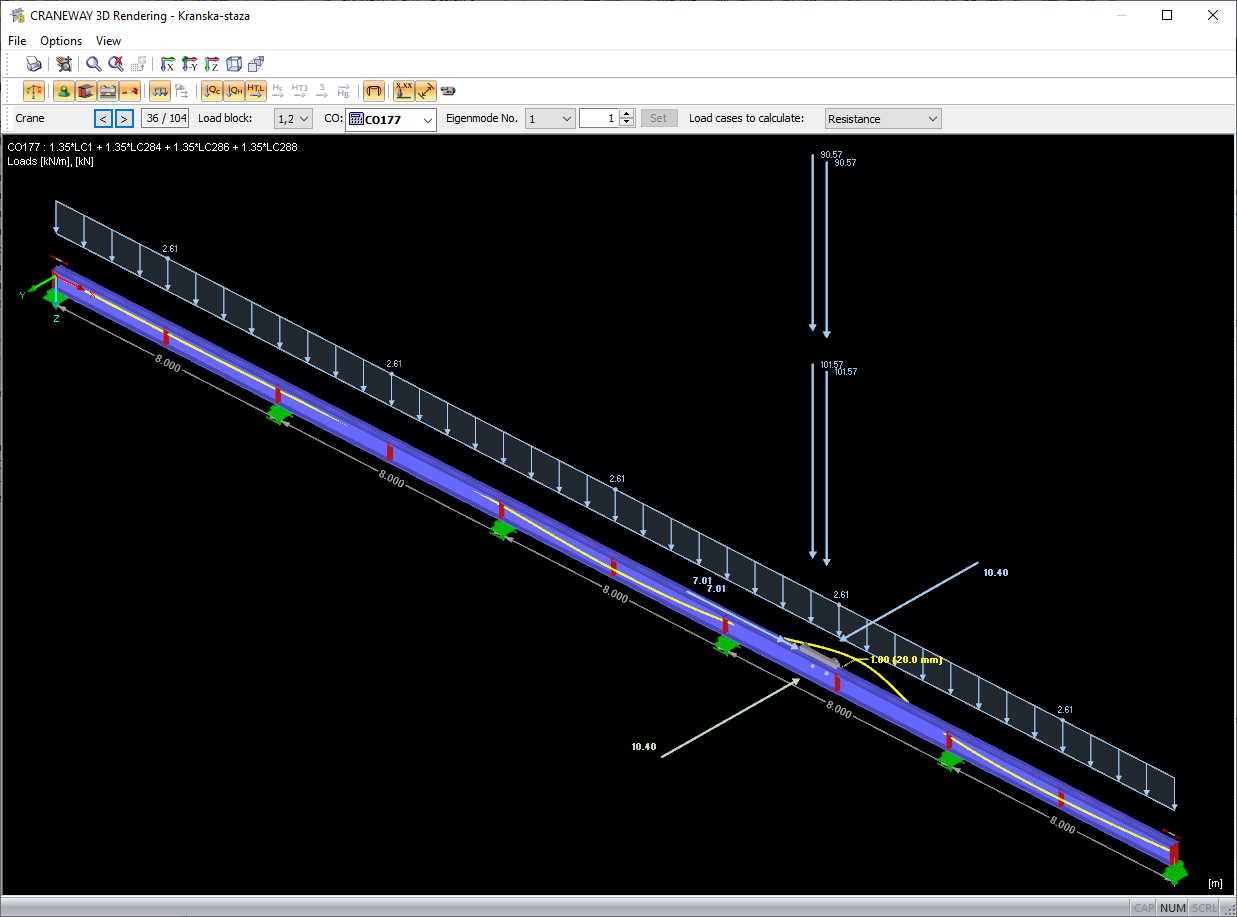1237x917 pixels.
Task: Toggle the dimension lines X.XX display
Action: coord(404,90)
